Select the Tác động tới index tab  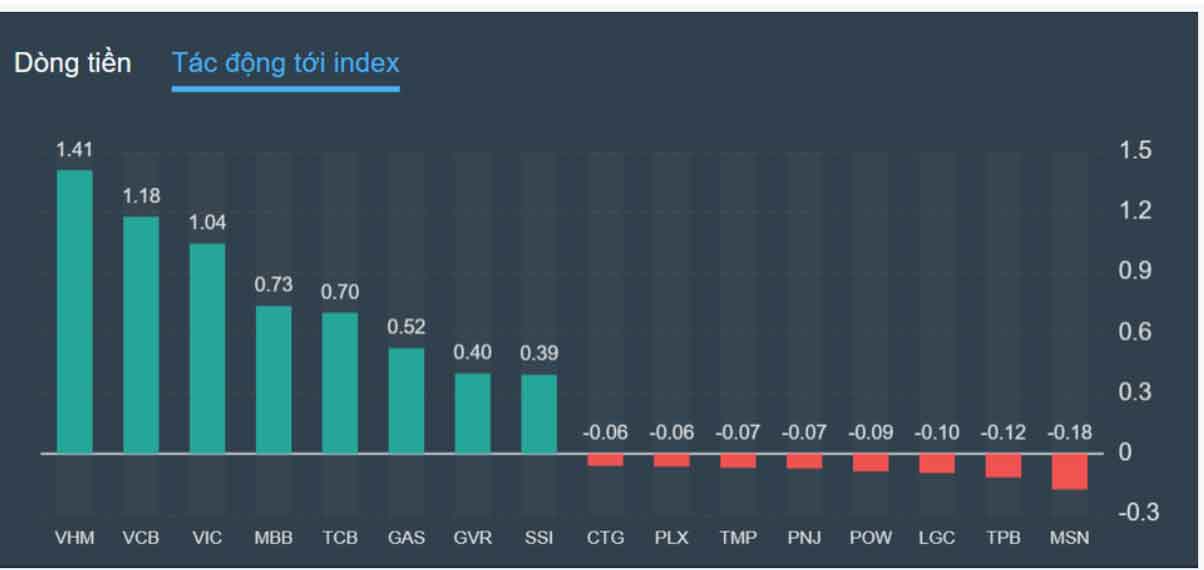(x=285, y=63)
